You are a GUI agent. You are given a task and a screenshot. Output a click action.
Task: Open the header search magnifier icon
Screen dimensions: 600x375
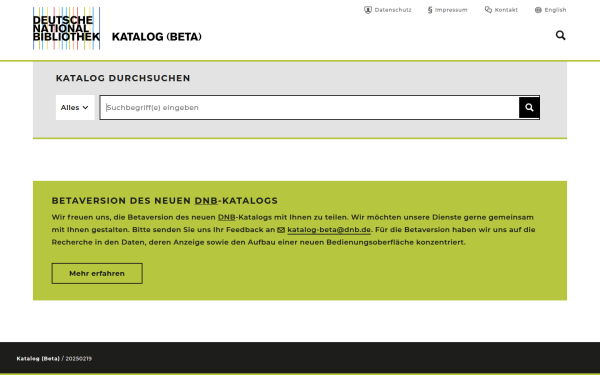[x=561, y=36]
